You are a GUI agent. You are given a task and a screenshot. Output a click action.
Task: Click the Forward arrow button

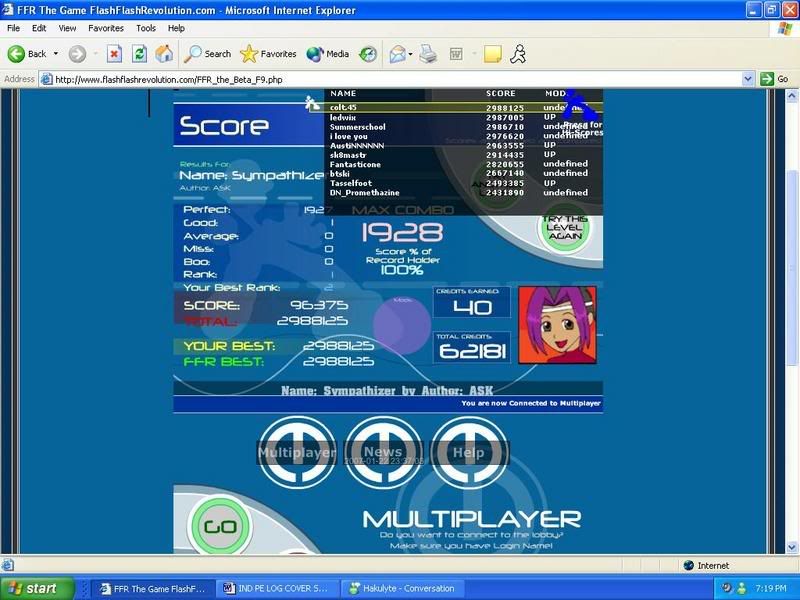click(x=78, y=54)
